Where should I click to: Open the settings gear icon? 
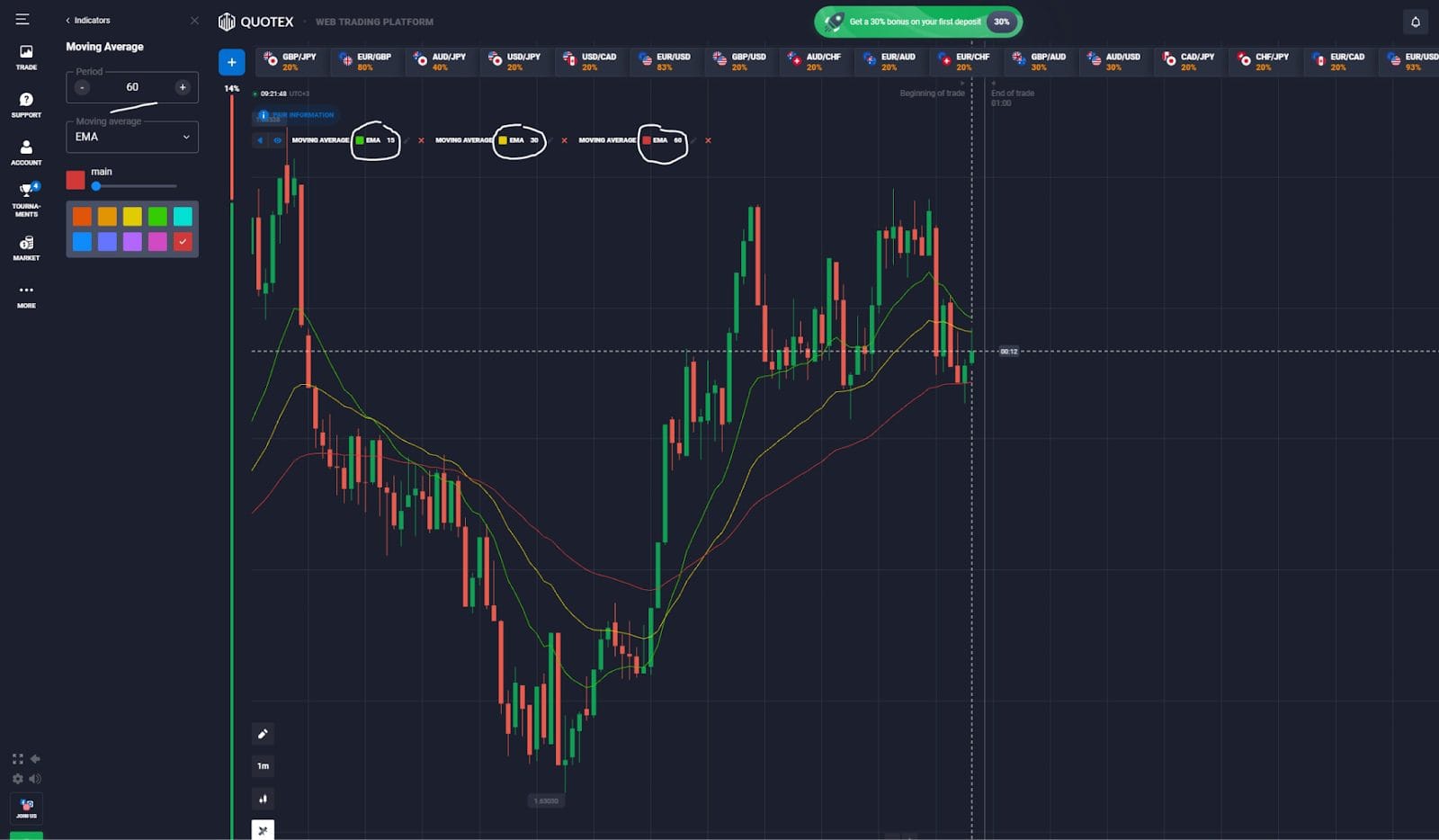click(x=17, y=779)
